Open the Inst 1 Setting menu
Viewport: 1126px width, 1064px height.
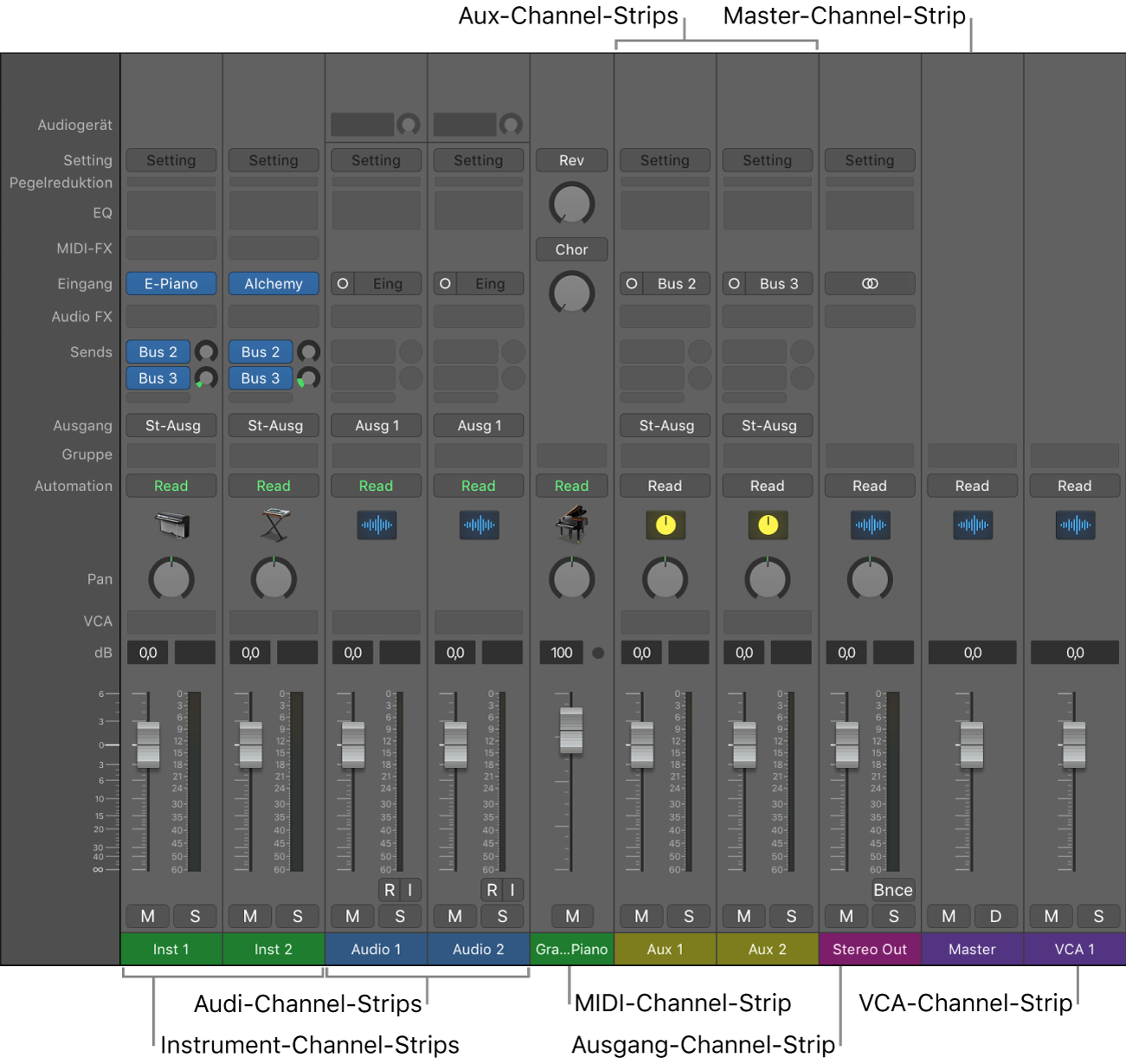[x=171, y=160]
